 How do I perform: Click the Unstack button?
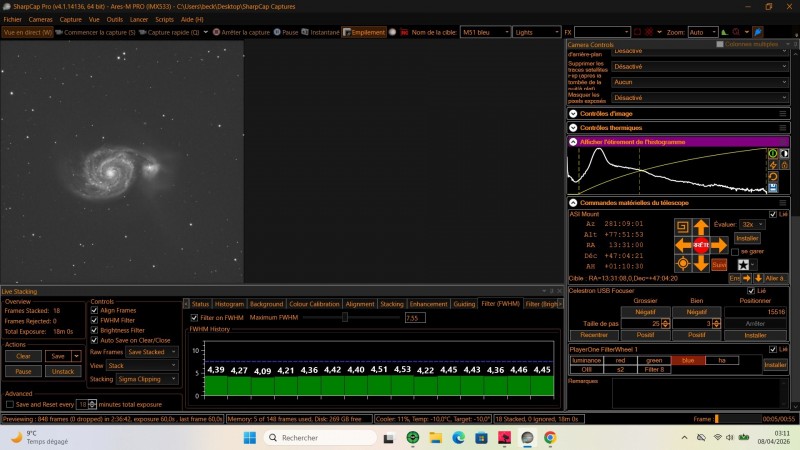[x=63, y=371]
